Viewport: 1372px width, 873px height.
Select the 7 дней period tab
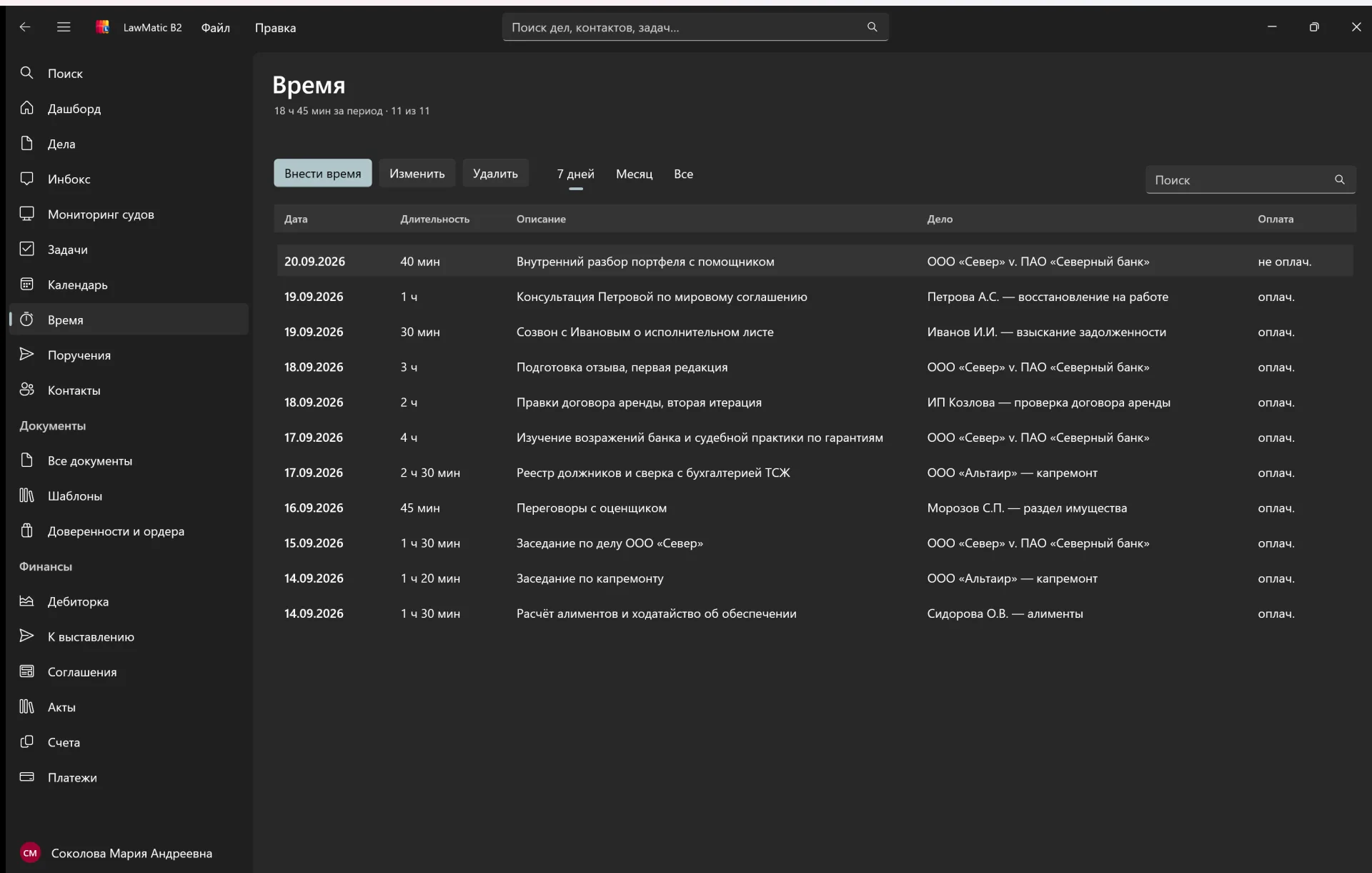[575, 174]
